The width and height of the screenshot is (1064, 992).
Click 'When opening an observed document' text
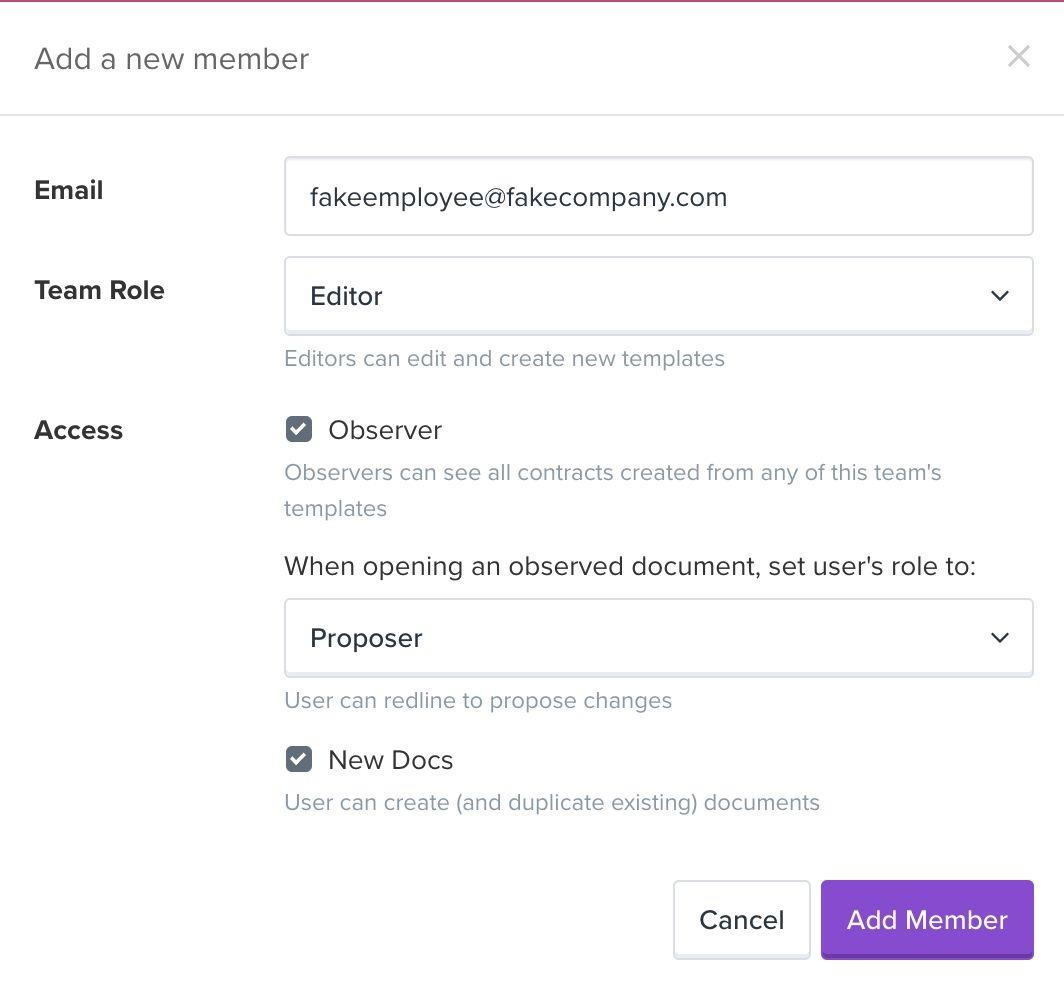click(629, 567)
